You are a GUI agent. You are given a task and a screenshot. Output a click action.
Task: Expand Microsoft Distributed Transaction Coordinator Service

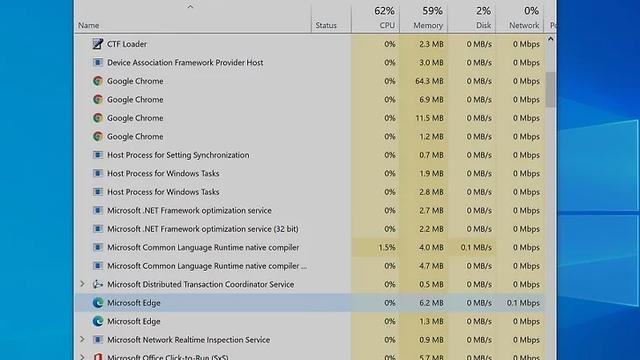tap(82, 284)
